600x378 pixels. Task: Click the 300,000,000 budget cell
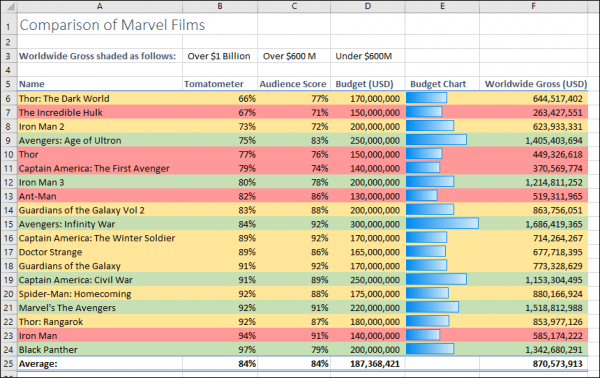tap(368, 224)
